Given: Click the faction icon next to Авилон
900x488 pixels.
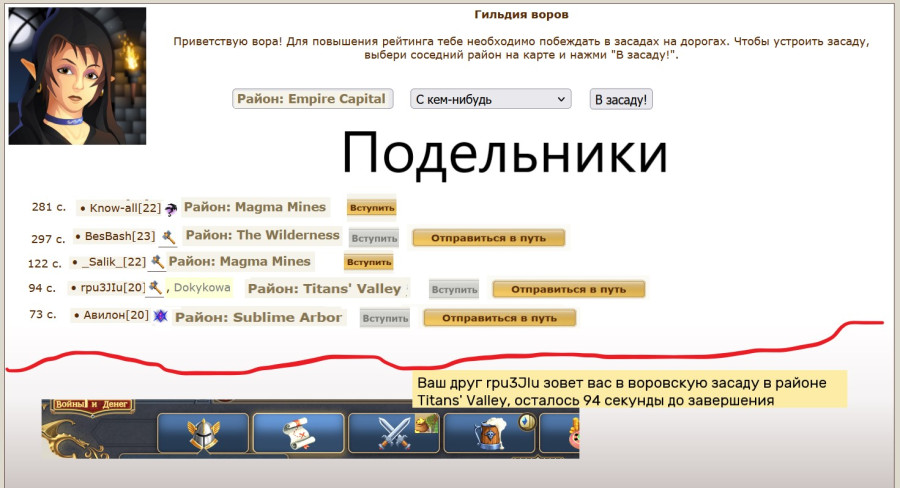Looking at the screenshot, I should coord(160,317).
